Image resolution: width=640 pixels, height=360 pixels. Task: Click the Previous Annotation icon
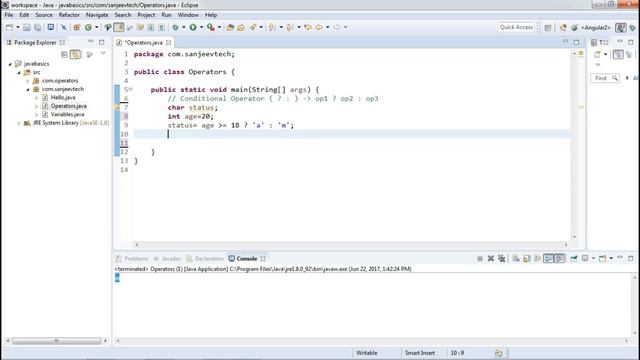pos(290,27)
